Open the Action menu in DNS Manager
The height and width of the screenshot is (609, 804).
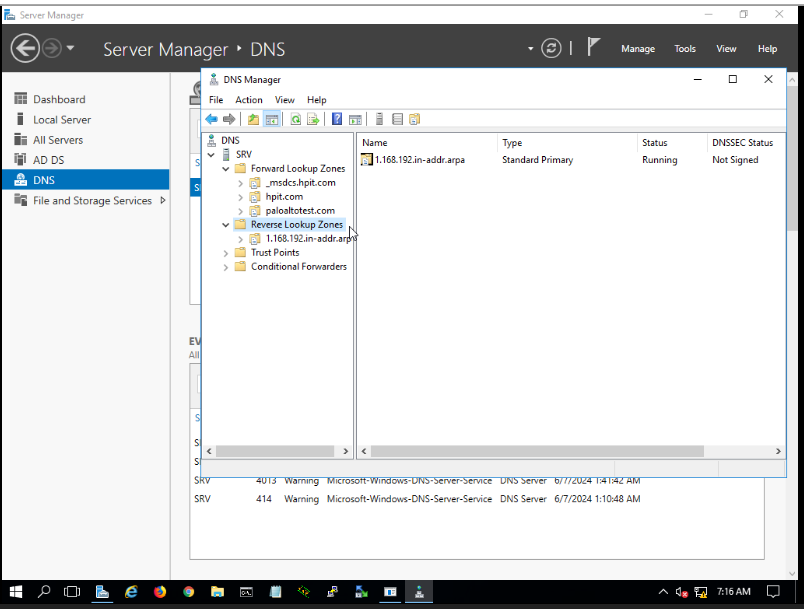pyautogui.click(x=249, y=100)
